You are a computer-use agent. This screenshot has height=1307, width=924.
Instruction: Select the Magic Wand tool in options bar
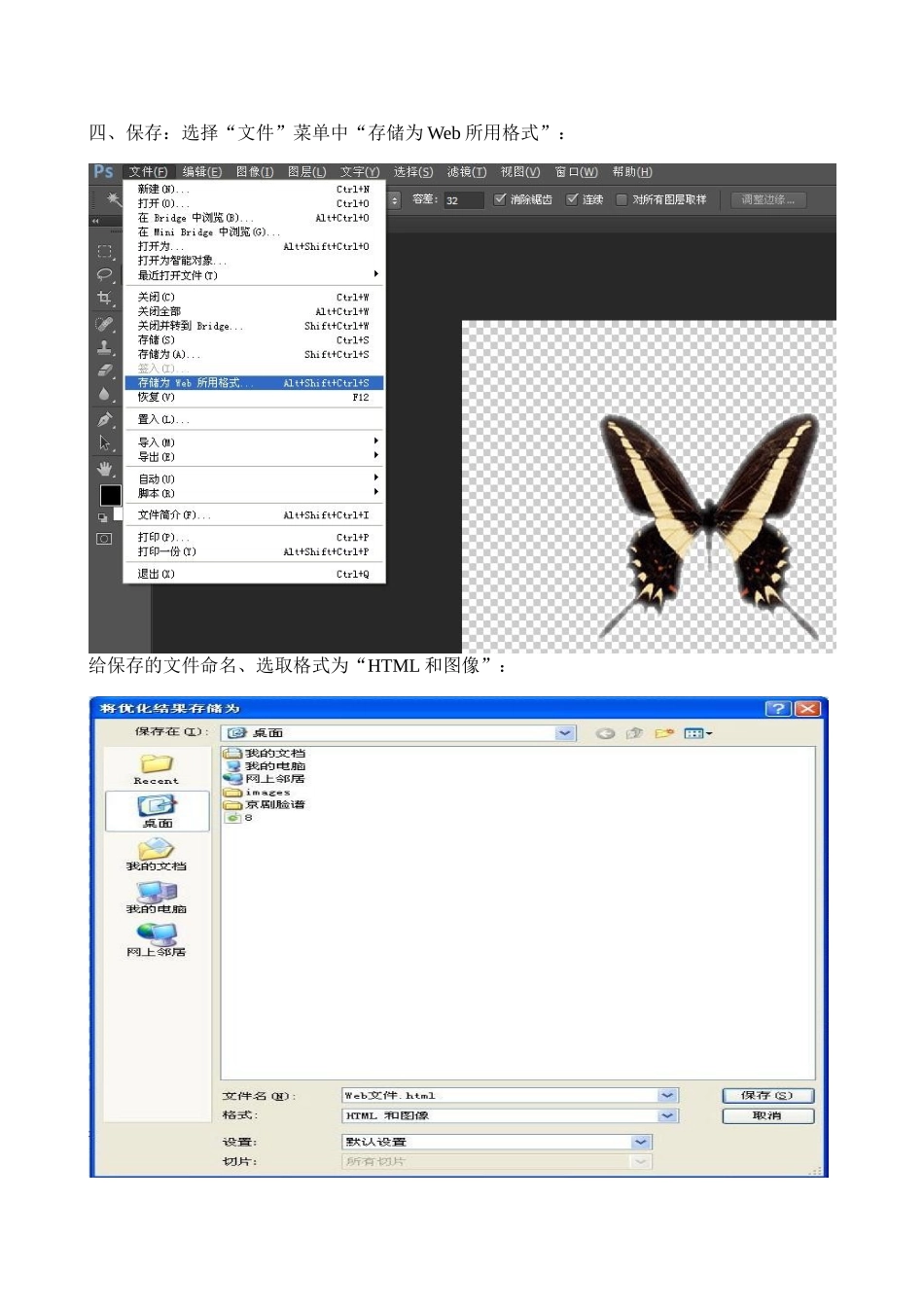click(x=113, y=199)
